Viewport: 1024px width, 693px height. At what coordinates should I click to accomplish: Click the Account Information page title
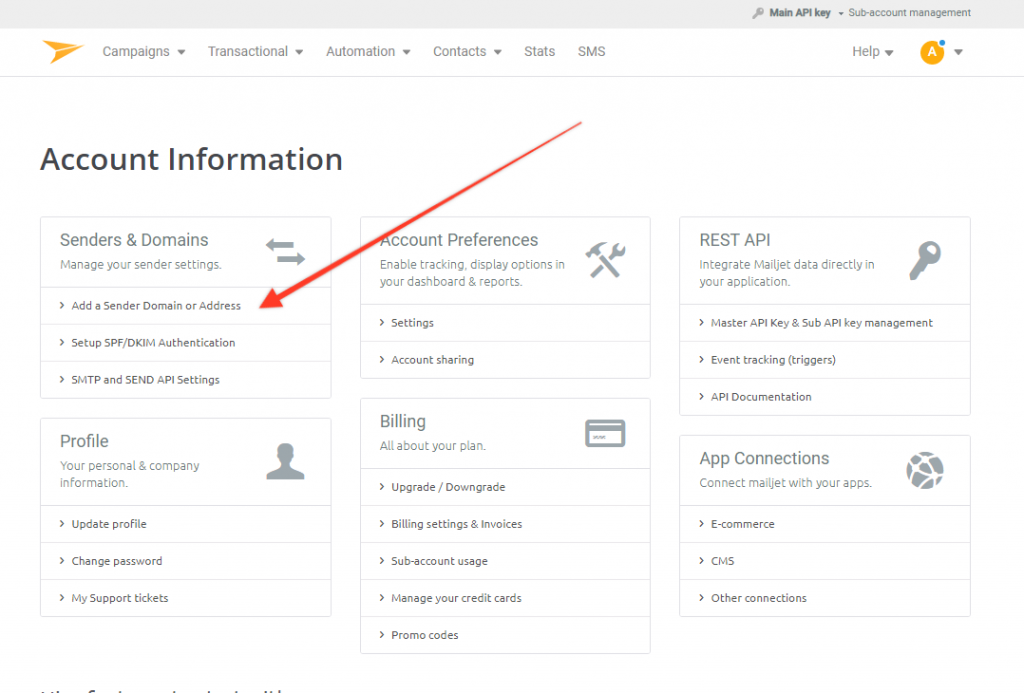coord(191,159)
